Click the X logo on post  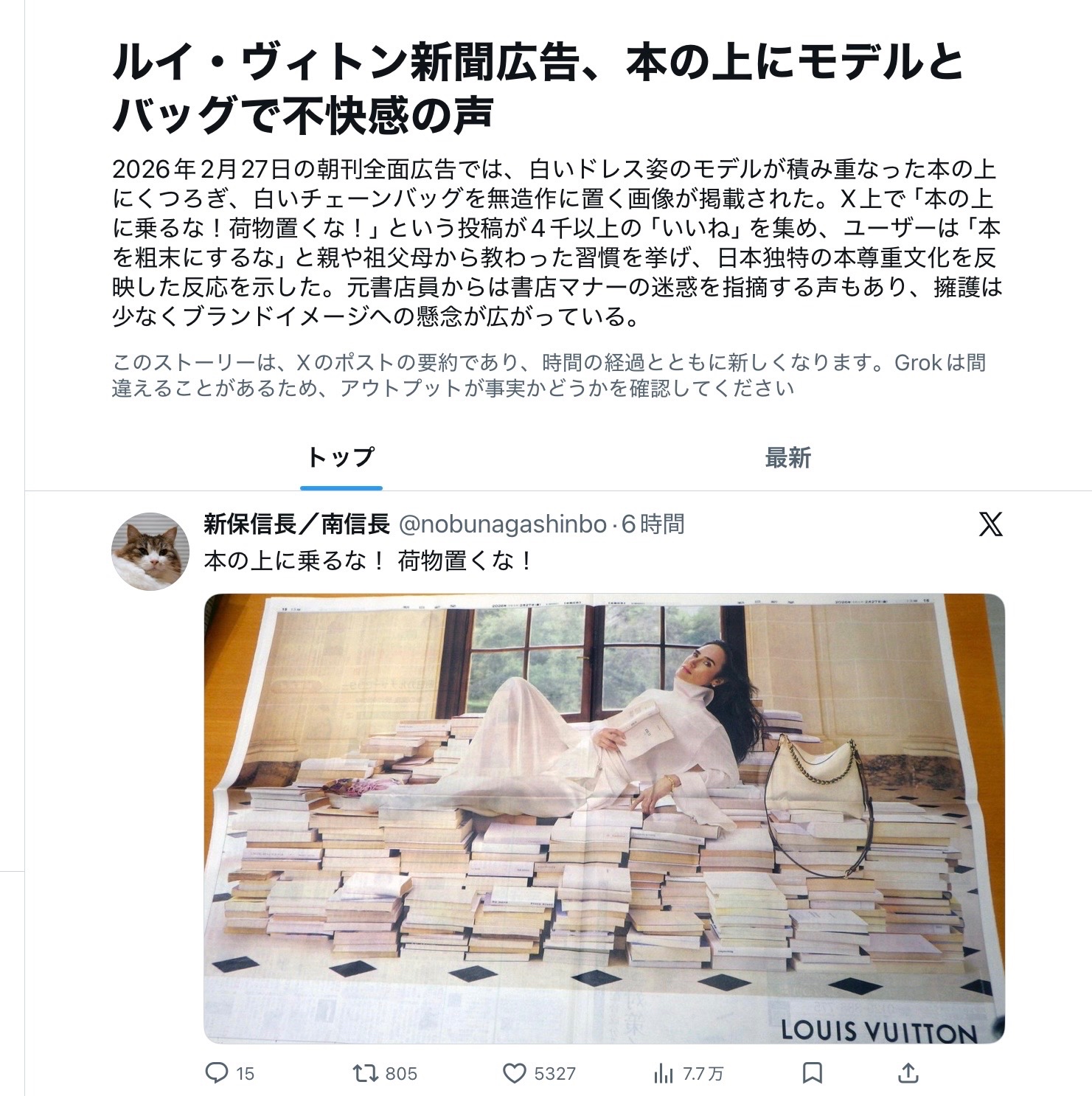[x=990, y=524]
